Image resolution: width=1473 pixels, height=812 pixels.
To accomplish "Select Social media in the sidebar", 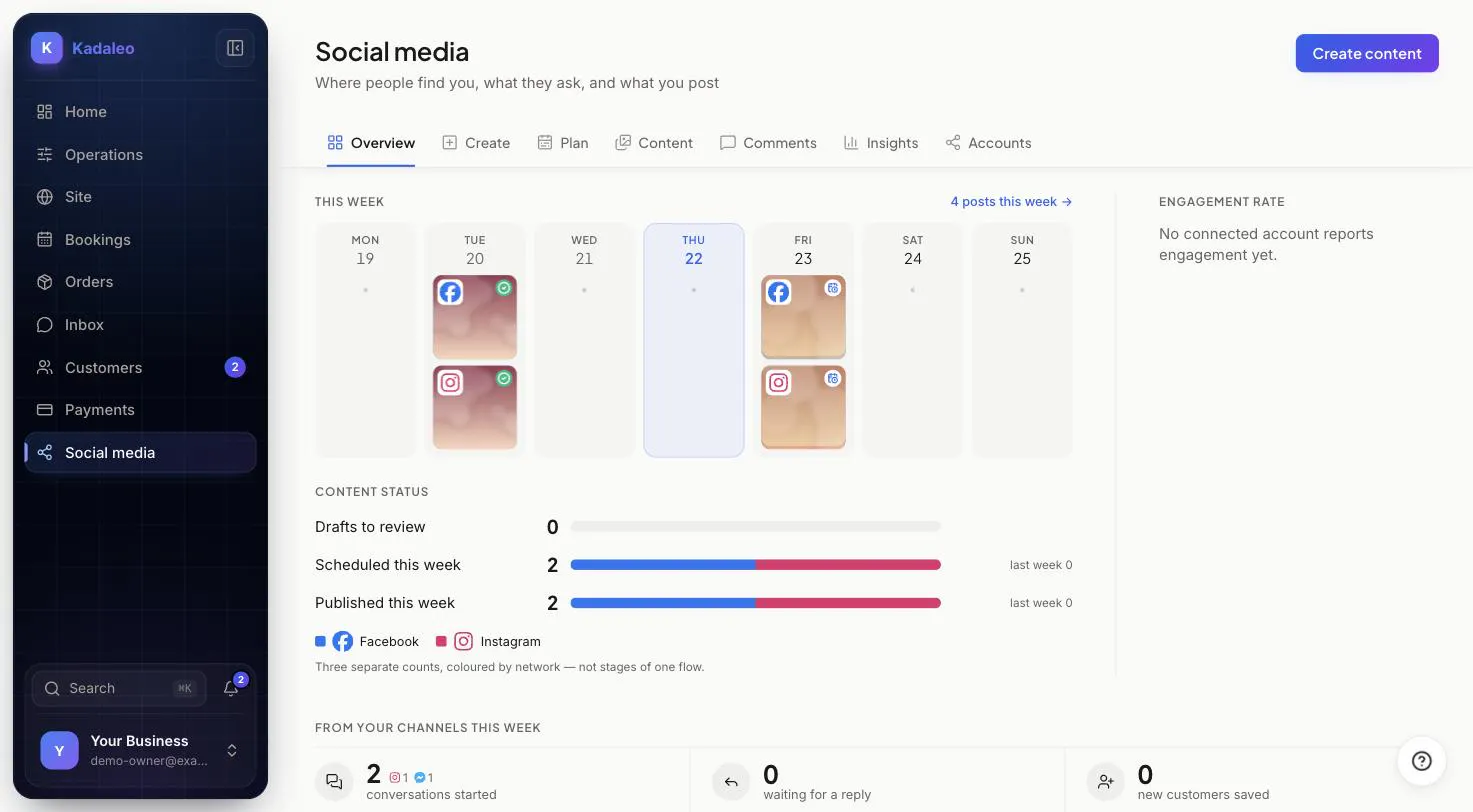I will tap(140, 453).
